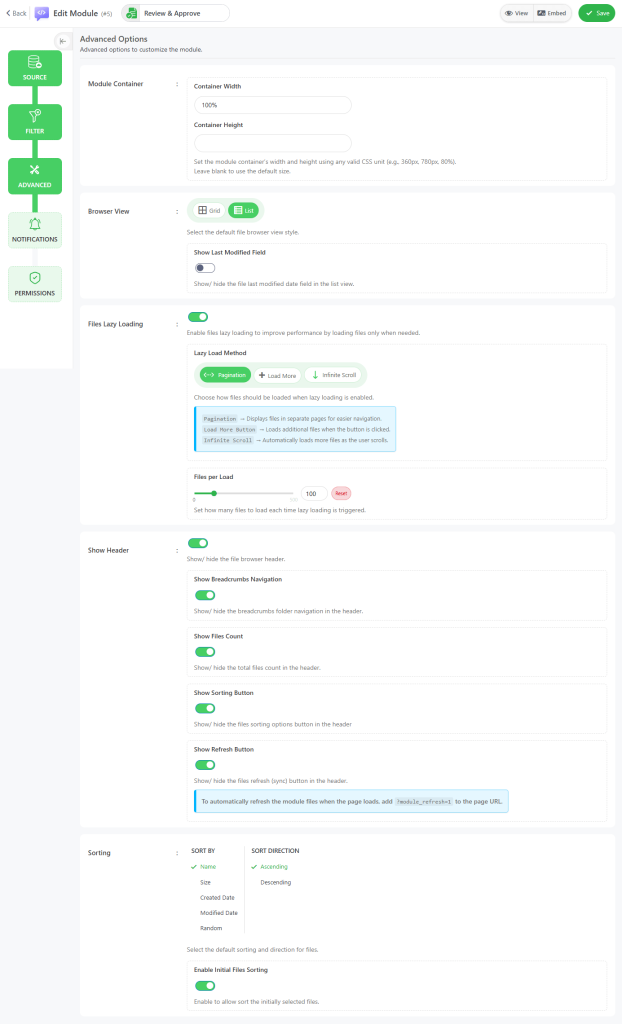
Task: Click the Source step database icon
Action: click(x=35, y=63)
